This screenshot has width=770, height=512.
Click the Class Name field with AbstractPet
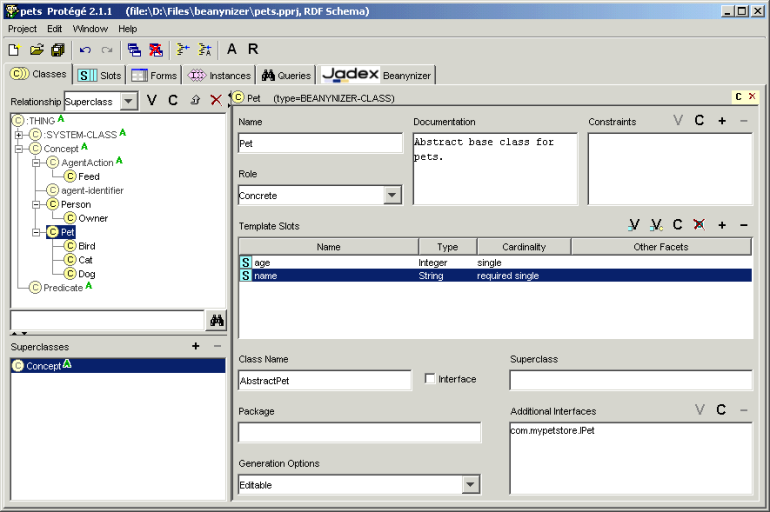(x=325, y=380)
